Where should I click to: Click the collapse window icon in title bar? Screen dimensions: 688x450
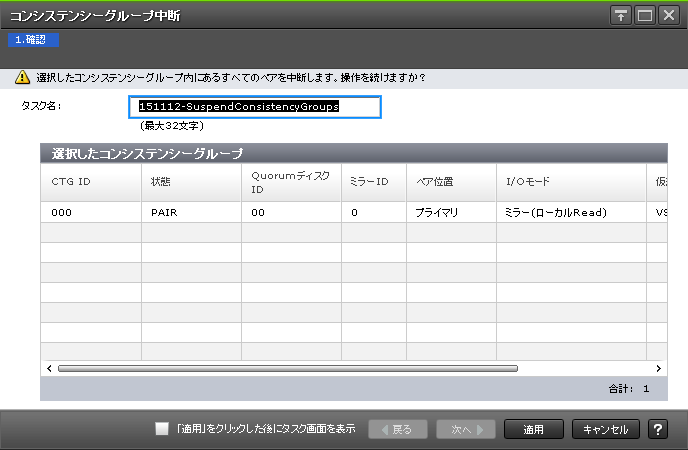point(621,15)
